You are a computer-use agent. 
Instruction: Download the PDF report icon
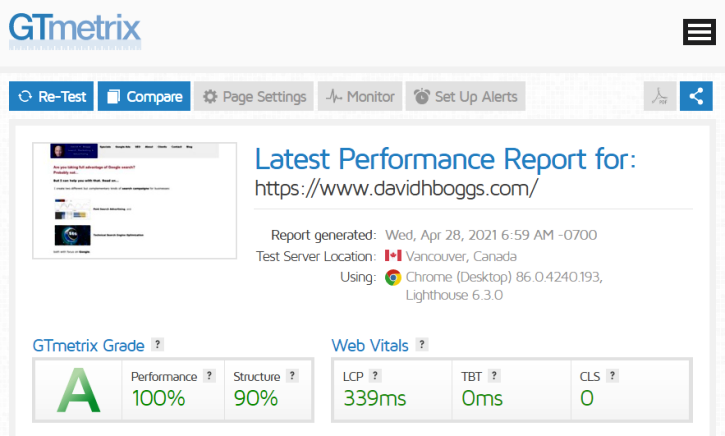pyautogui.click(x=660, y=96)
